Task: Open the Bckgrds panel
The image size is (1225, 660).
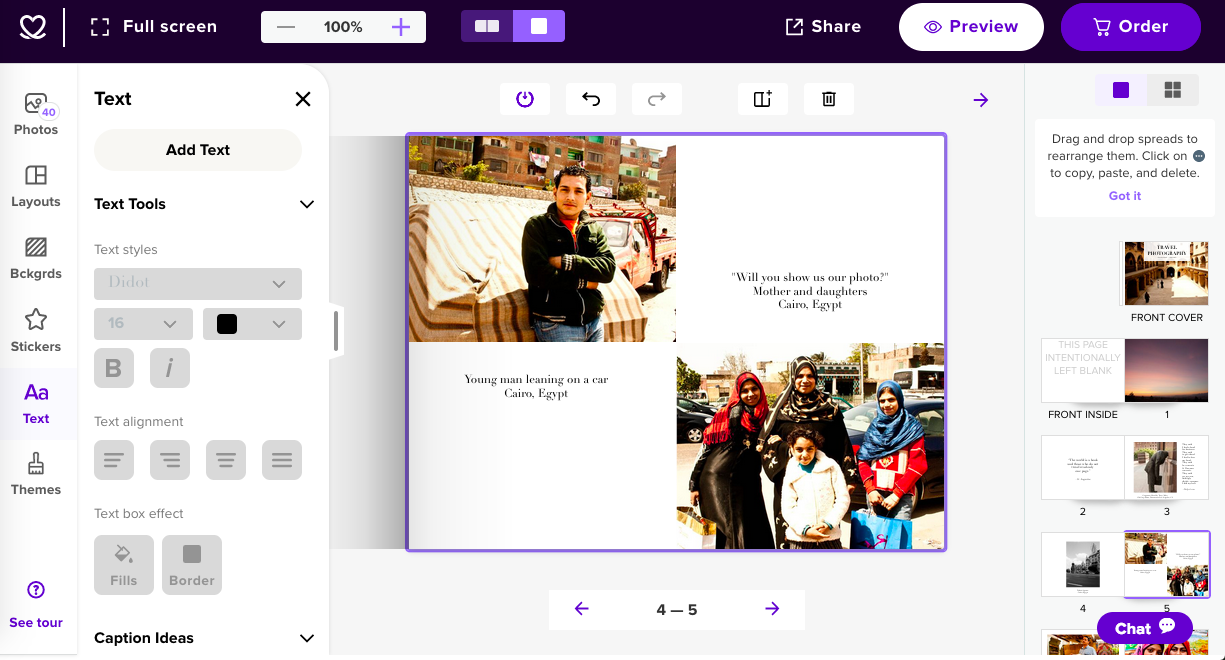Action: [x=36, y=259]
